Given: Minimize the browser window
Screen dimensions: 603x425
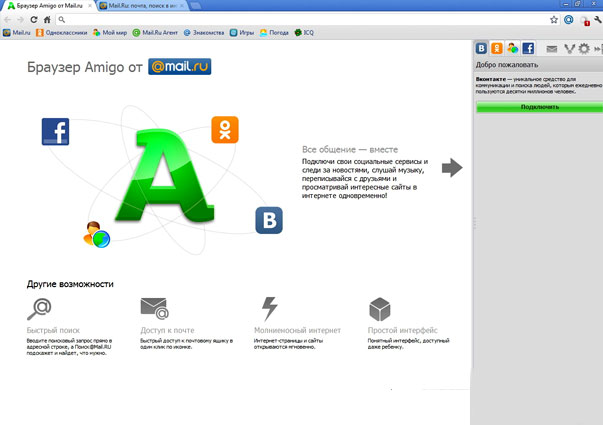Looking at the screenshot, I should click(x=565, y=4).
